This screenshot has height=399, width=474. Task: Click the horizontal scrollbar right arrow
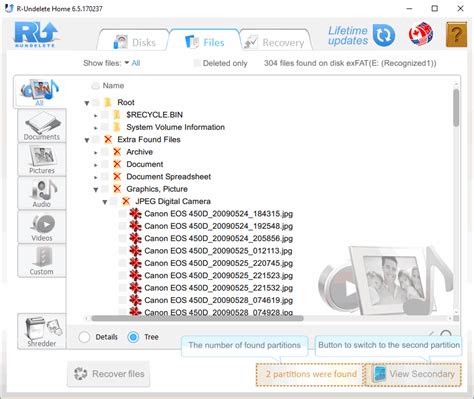(450, 318)
